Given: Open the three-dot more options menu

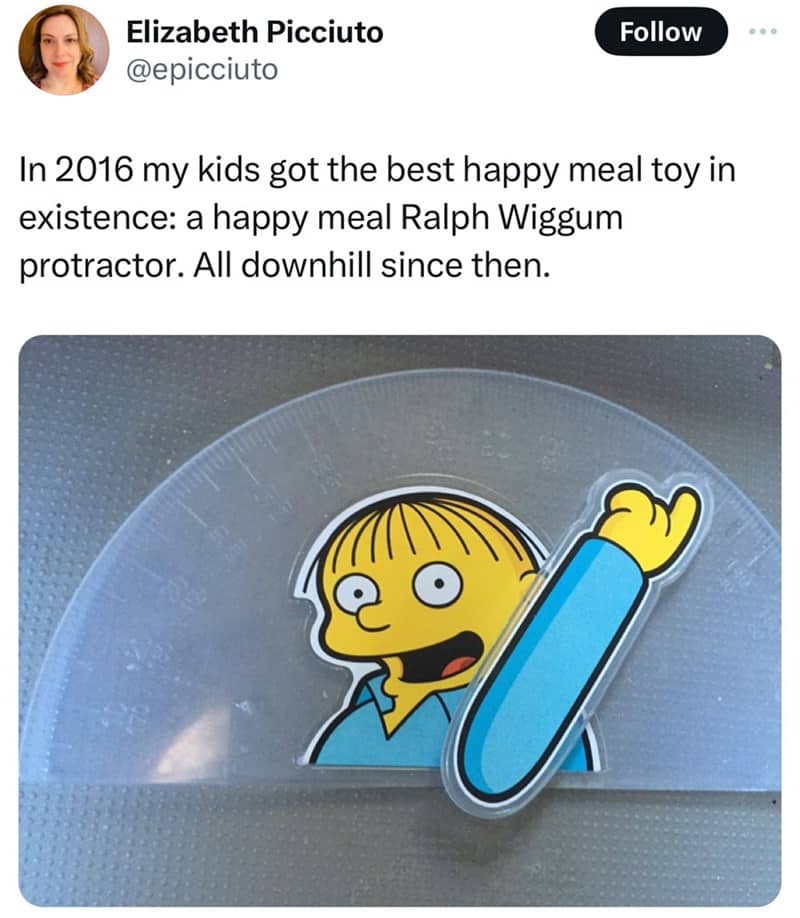Looking at the screenshot, I should [x=764, y=32].
